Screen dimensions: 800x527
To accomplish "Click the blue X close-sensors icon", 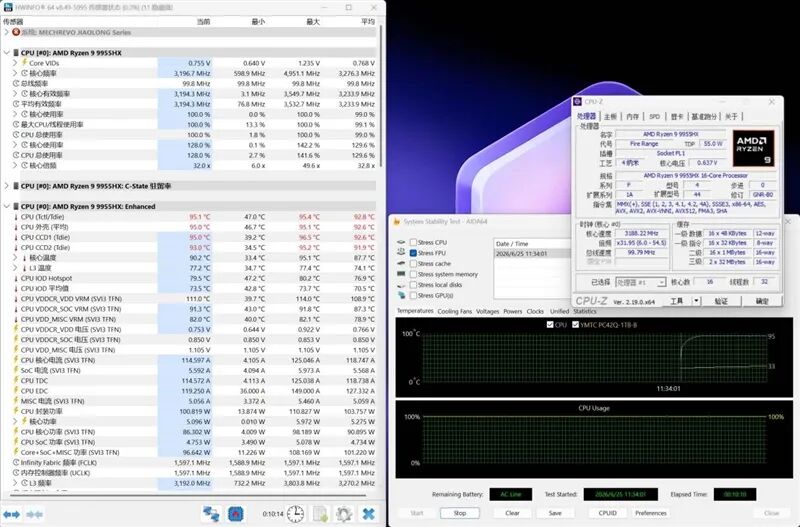I will point(368,514).
